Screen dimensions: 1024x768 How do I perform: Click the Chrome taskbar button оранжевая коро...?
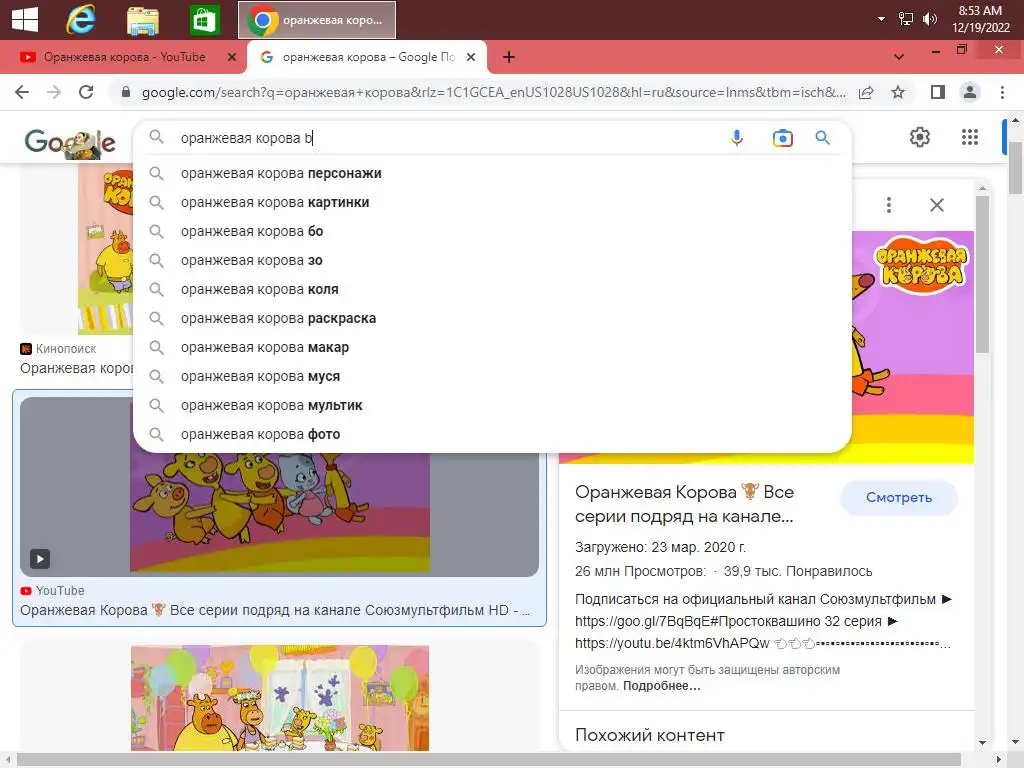point(317,20)
